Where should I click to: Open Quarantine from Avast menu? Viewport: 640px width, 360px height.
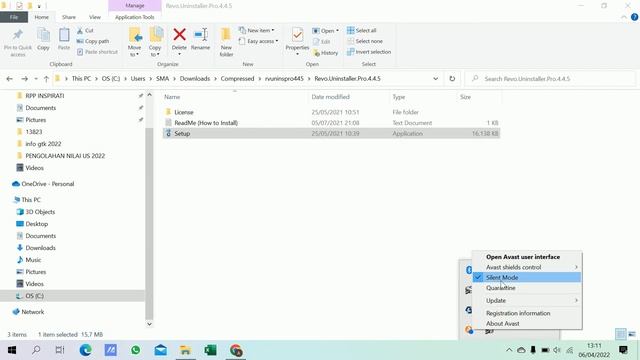pos(500,288)
